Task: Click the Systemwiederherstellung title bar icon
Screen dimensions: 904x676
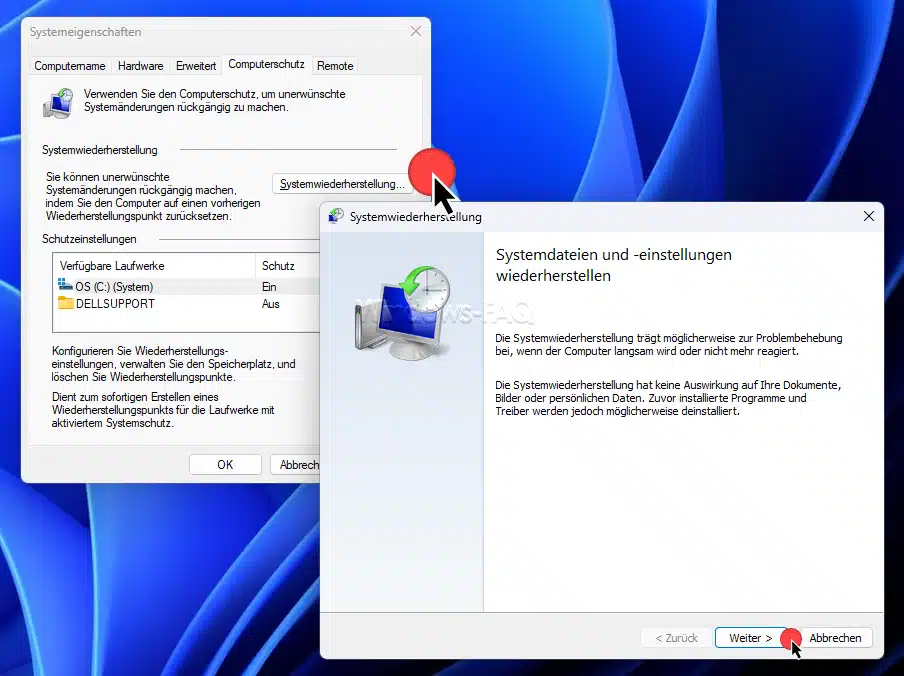Action: click(x=336, y=216)
